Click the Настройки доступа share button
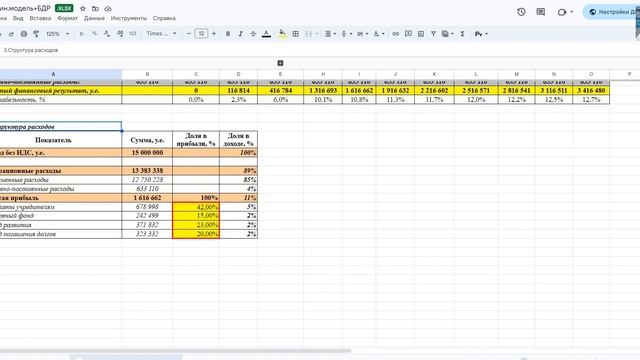The height and width of the screenshot is (360, 640). (x=611, y=12)
